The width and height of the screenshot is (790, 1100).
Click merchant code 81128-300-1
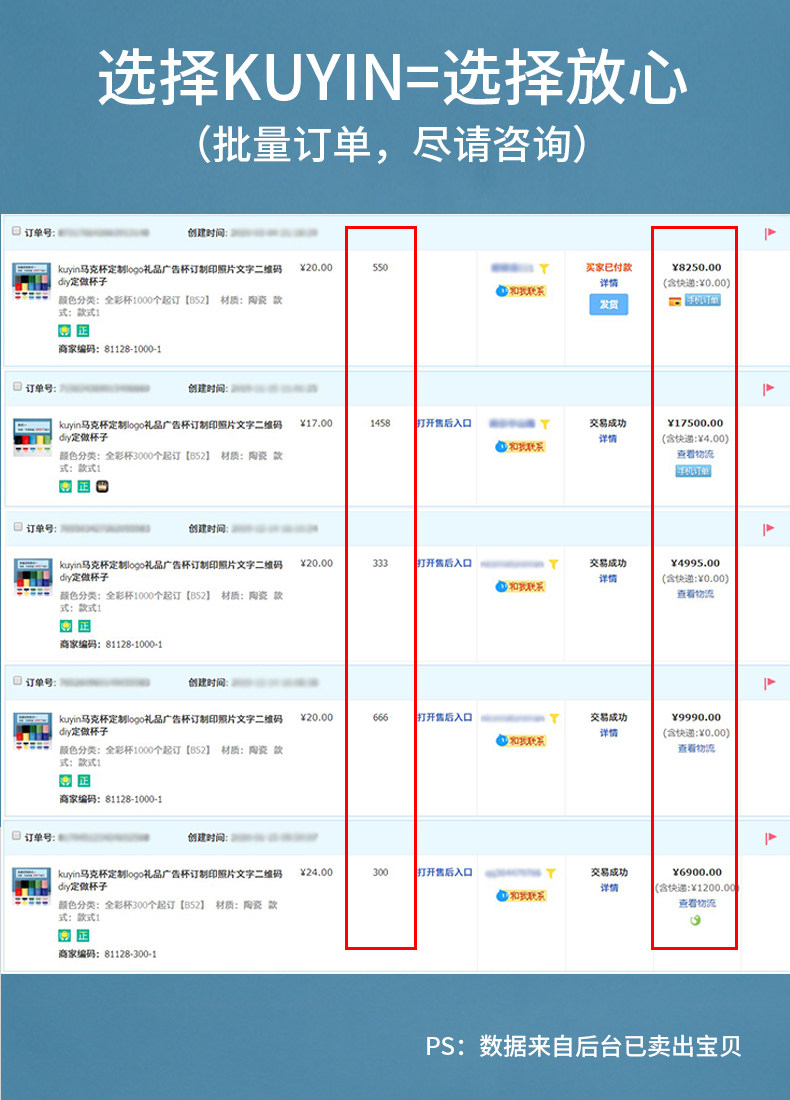[x=130, y=954]
